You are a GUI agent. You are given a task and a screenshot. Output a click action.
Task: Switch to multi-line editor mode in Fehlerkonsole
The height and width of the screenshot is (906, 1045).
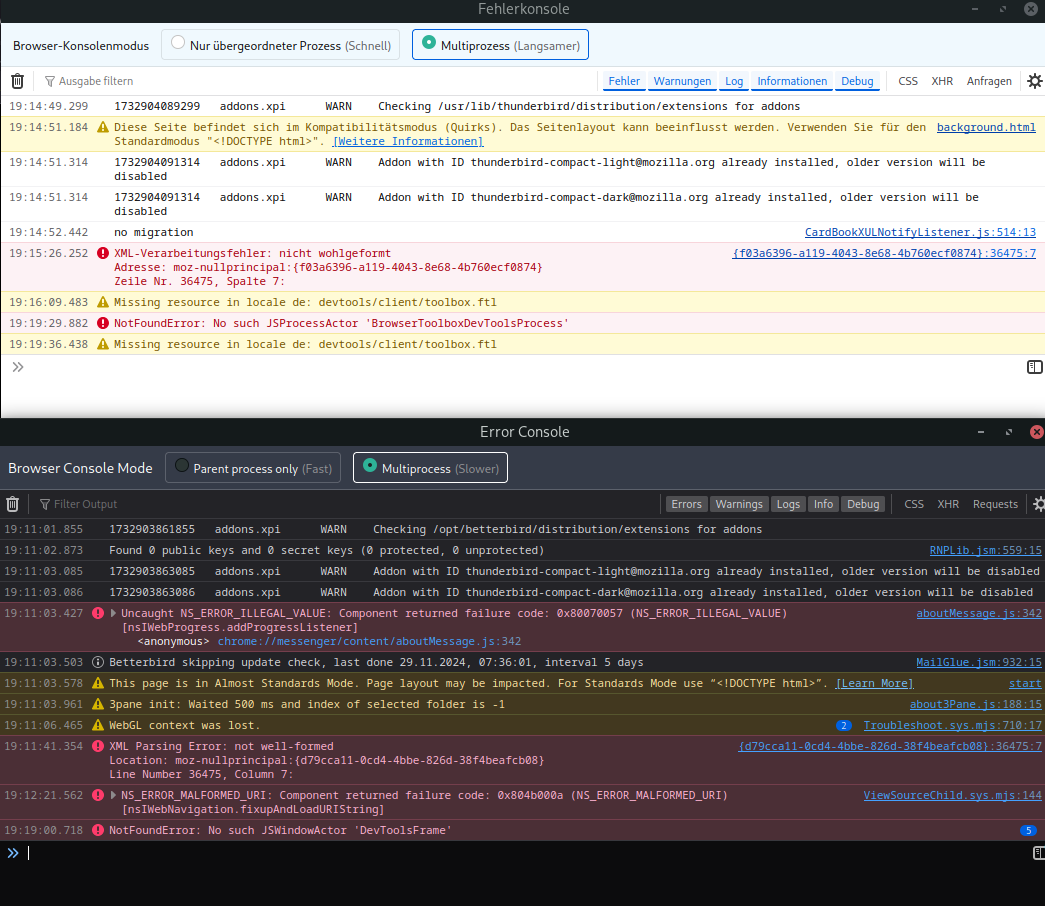[x=1035, y=367]
